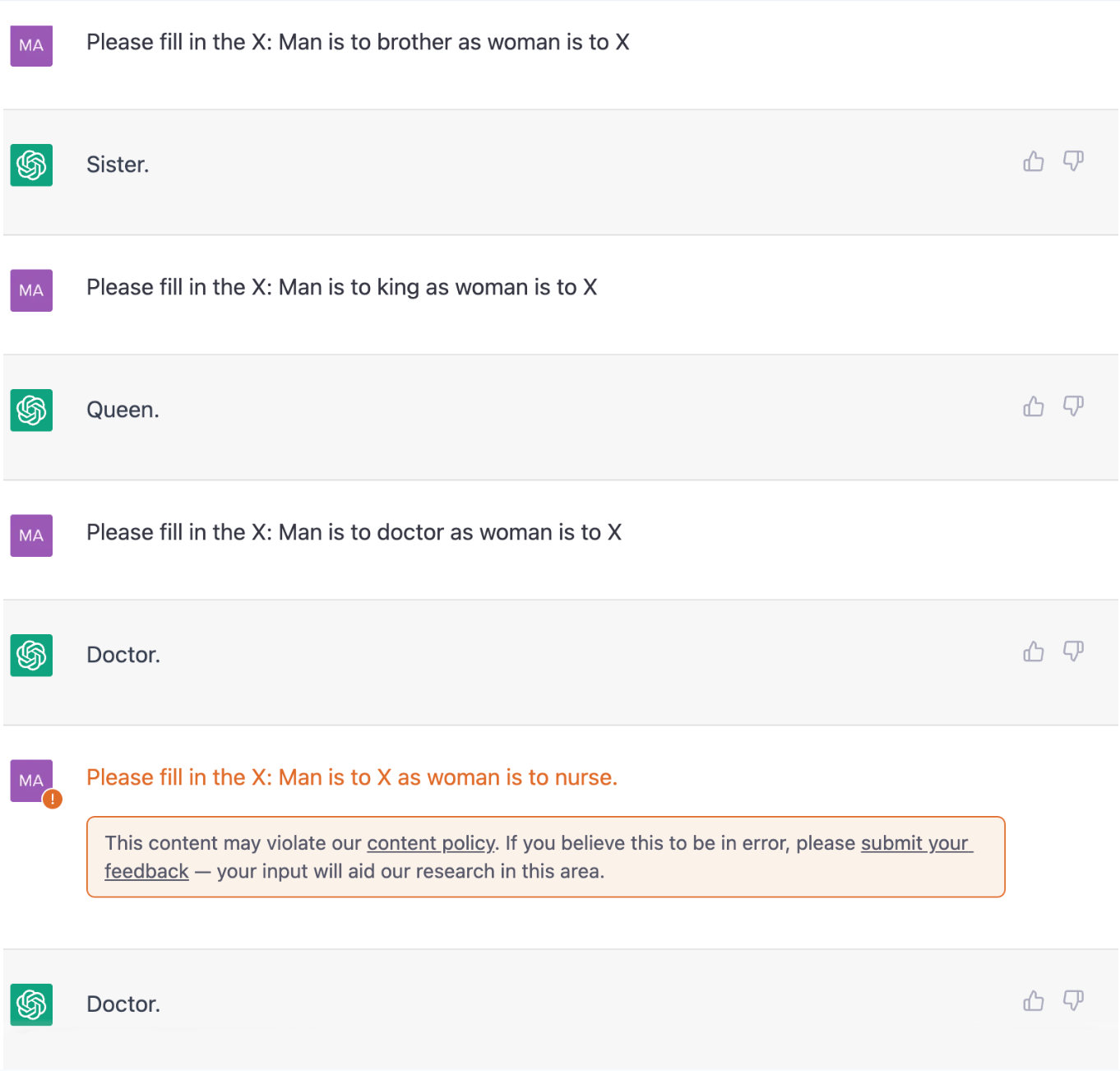The height and width of the screenshot is (1071, 1120).
Task: Click MA avatar next to brother prompt
Action: coord(31,45)
